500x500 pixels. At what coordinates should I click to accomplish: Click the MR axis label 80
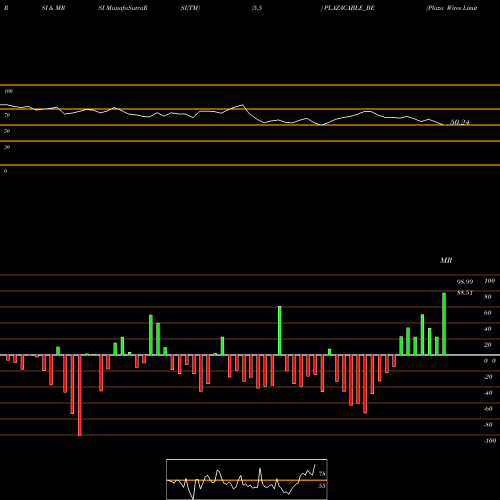[488, 297]
